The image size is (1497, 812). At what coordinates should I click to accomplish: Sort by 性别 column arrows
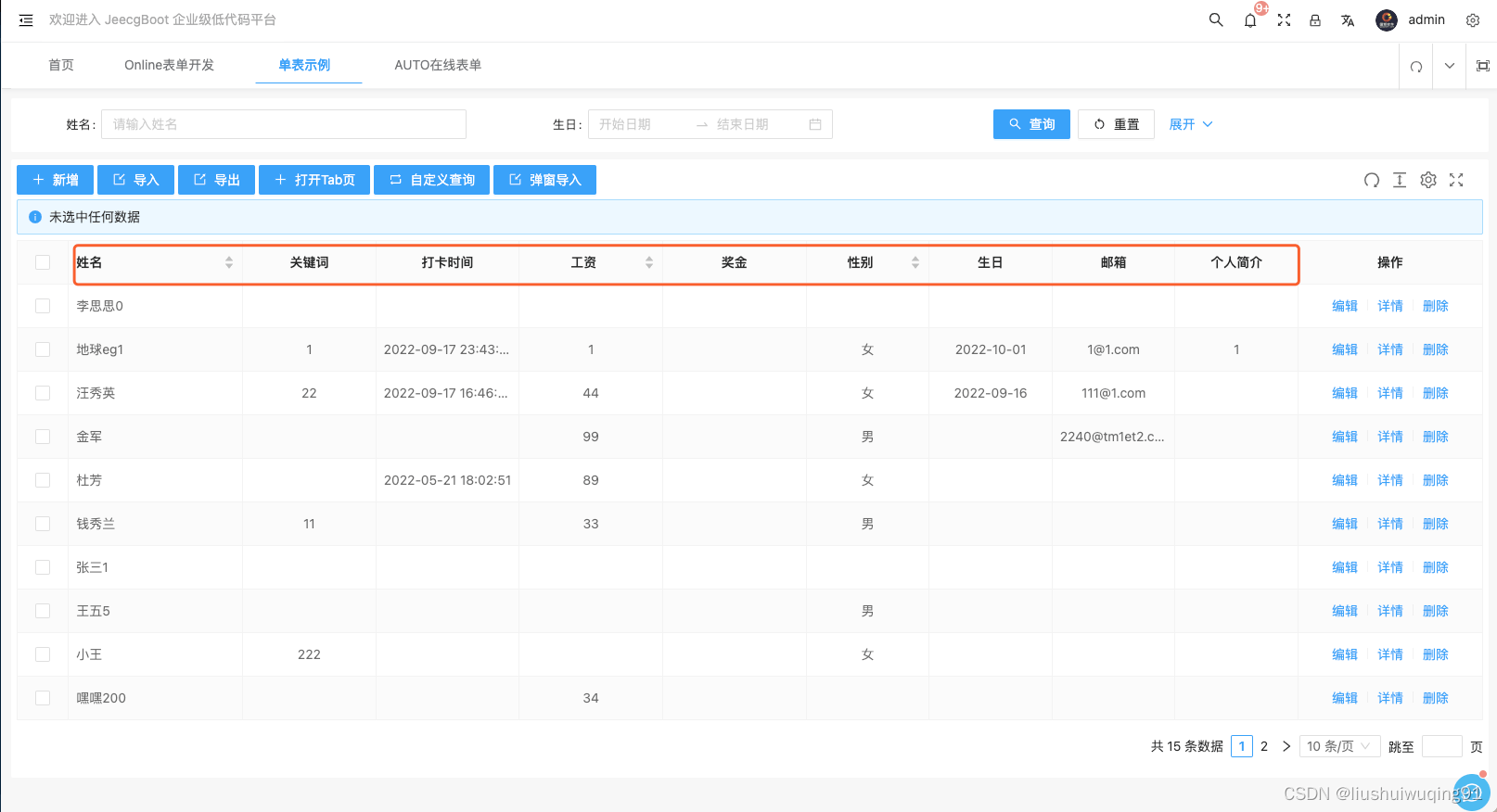pyautogui.click(x=915, y=262)
